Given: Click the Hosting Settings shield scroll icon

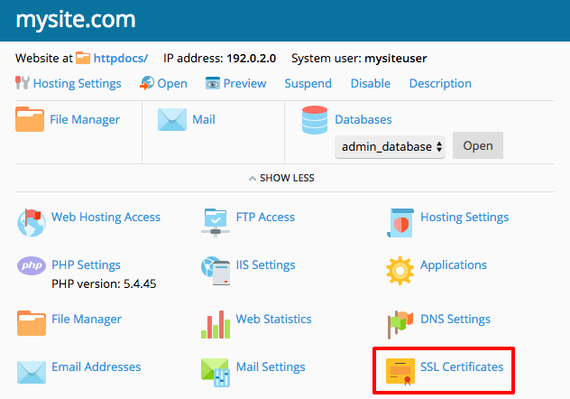Looking at the screenshot, I should click(400, 223).
